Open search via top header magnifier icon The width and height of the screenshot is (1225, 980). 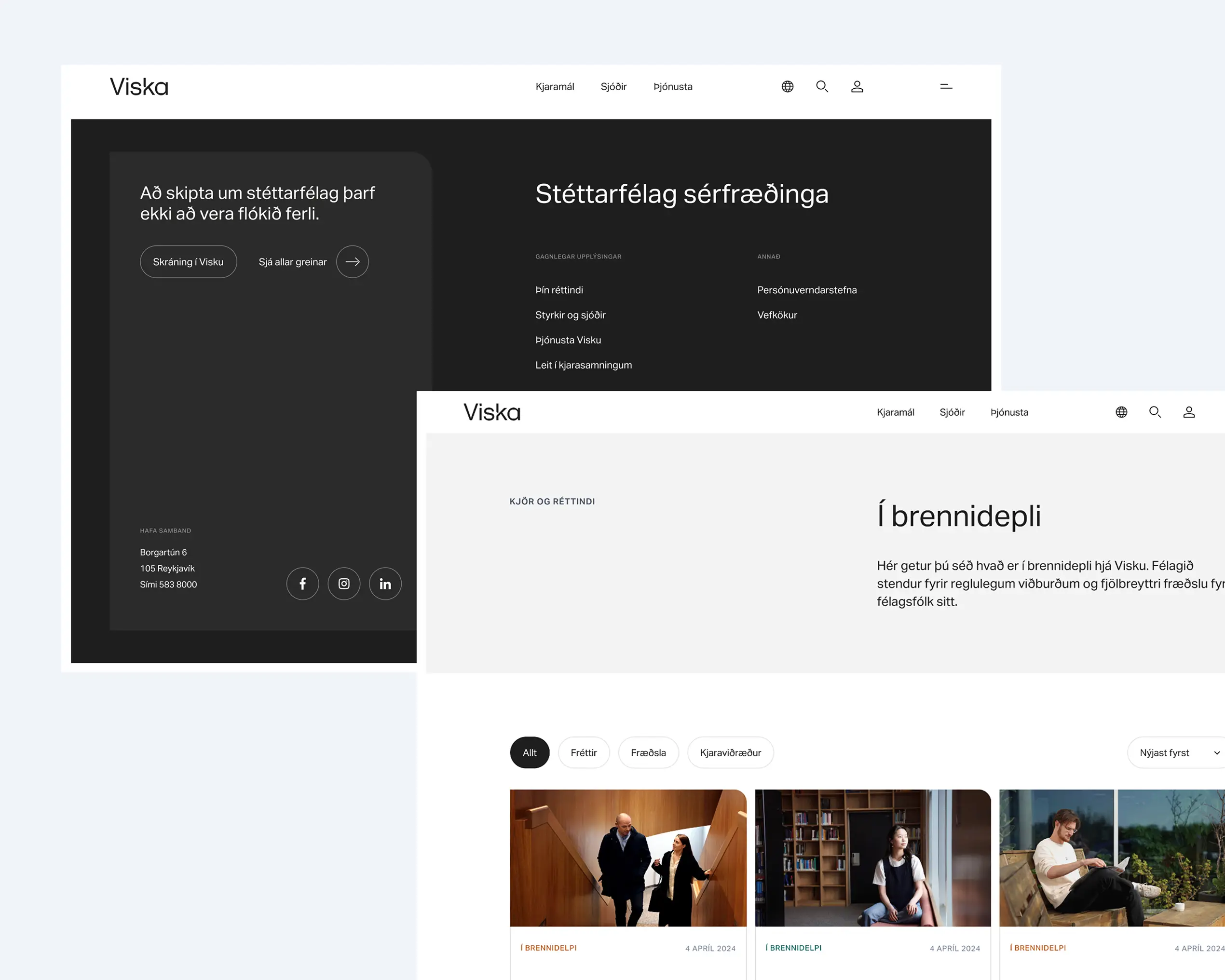[x=822, y=86]
